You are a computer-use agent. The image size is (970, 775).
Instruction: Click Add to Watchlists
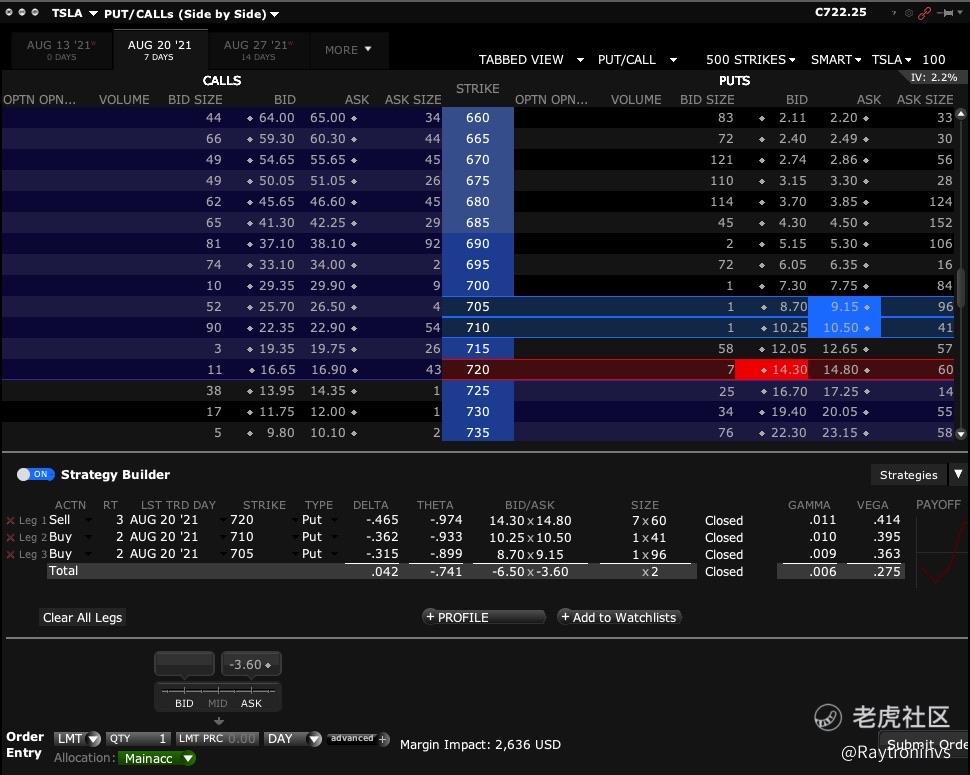click(619, 617)
